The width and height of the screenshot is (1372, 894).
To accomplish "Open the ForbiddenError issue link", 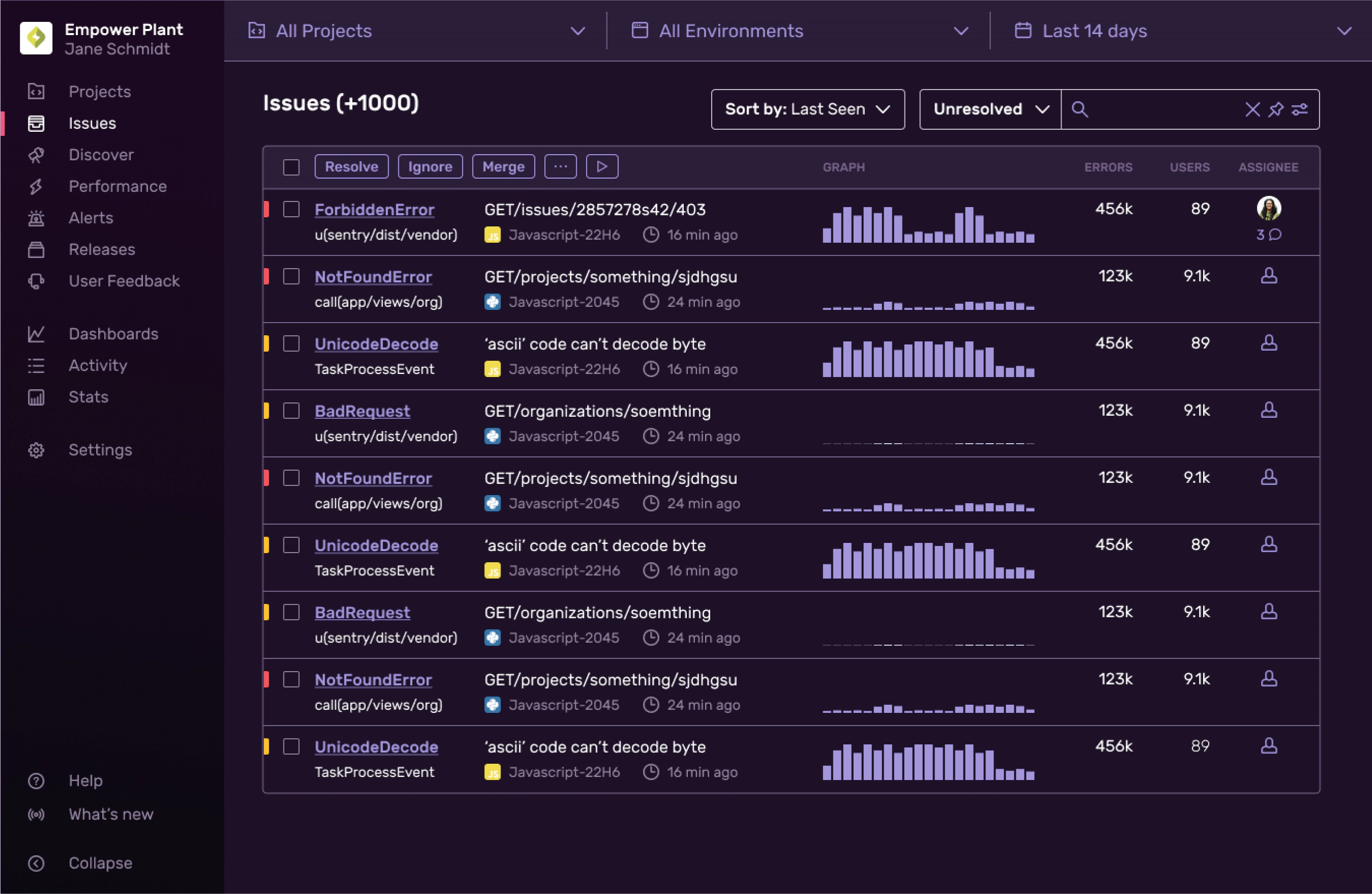I will pyautogui.click(x=374, y=209).
